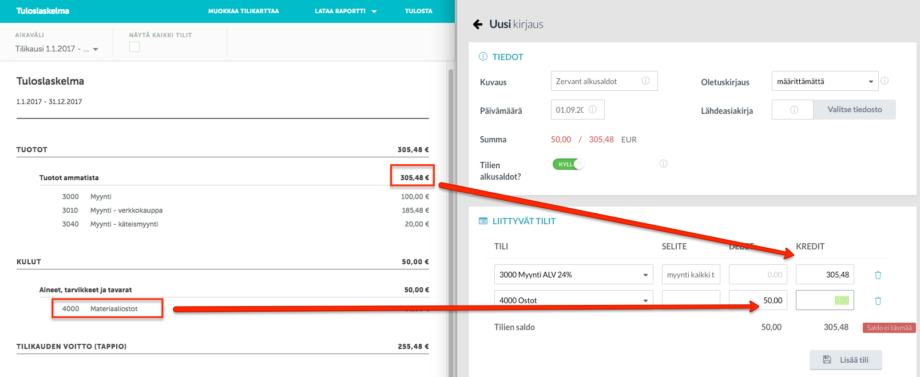
Task: Click the table icon beside LIITTYVÄT TILIT
Action: point(483,221)
